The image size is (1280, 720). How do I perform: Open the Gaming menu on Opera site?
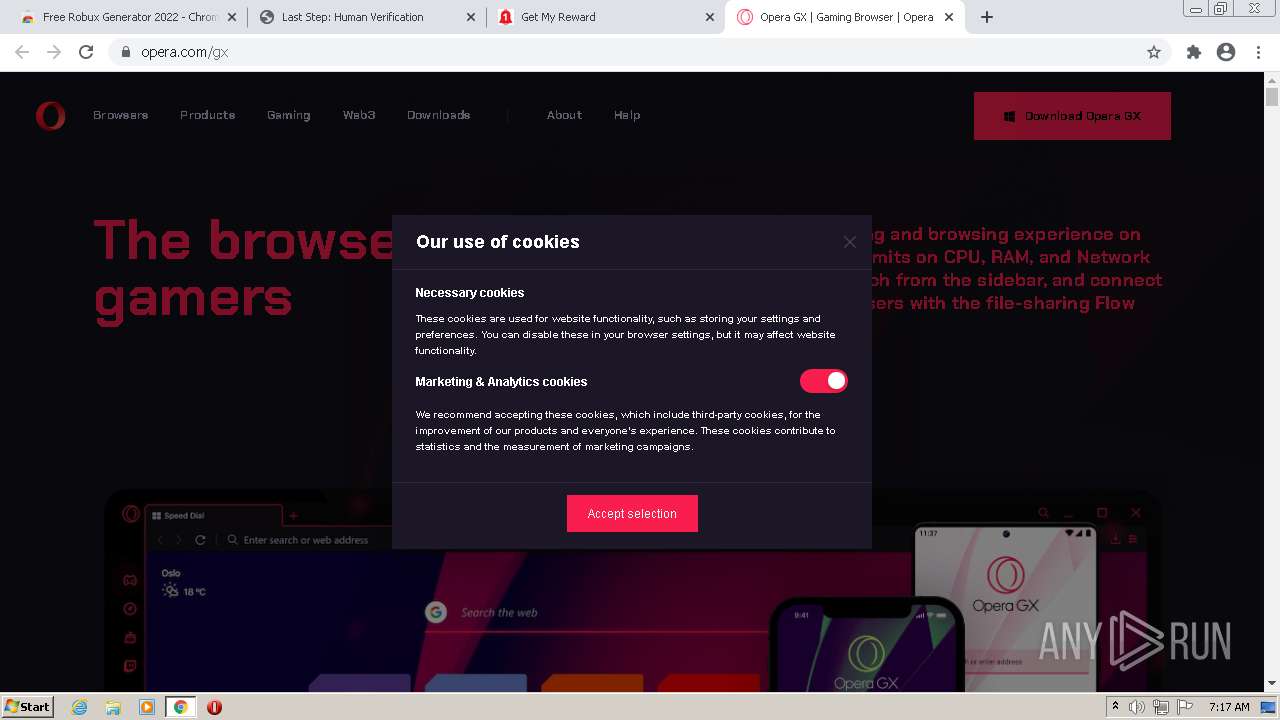pyautogui.click(x=289, y=115)
